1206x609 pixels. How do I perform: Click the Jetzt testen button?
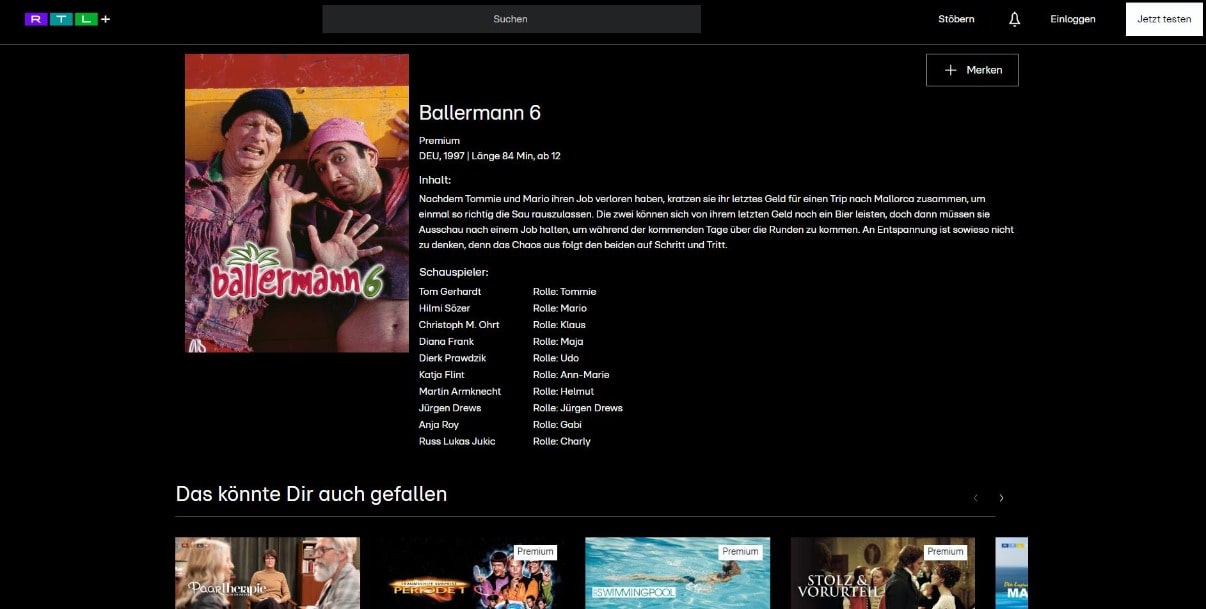point(1164,19)
